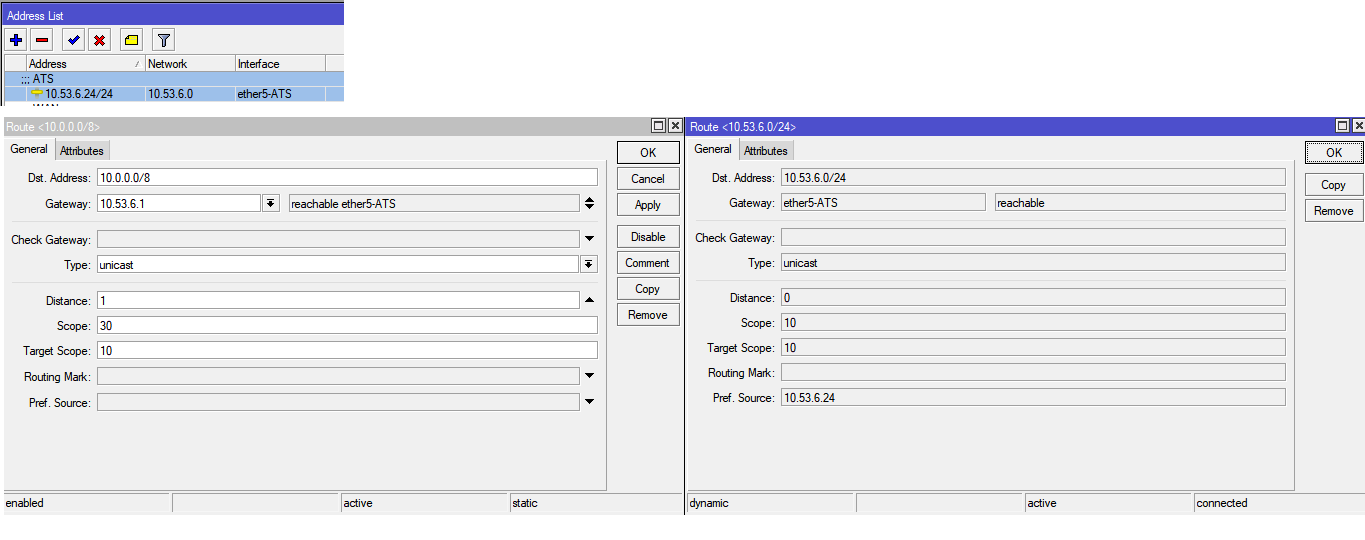
Task: Sort by the Address column header
Action: coord(85,63)
